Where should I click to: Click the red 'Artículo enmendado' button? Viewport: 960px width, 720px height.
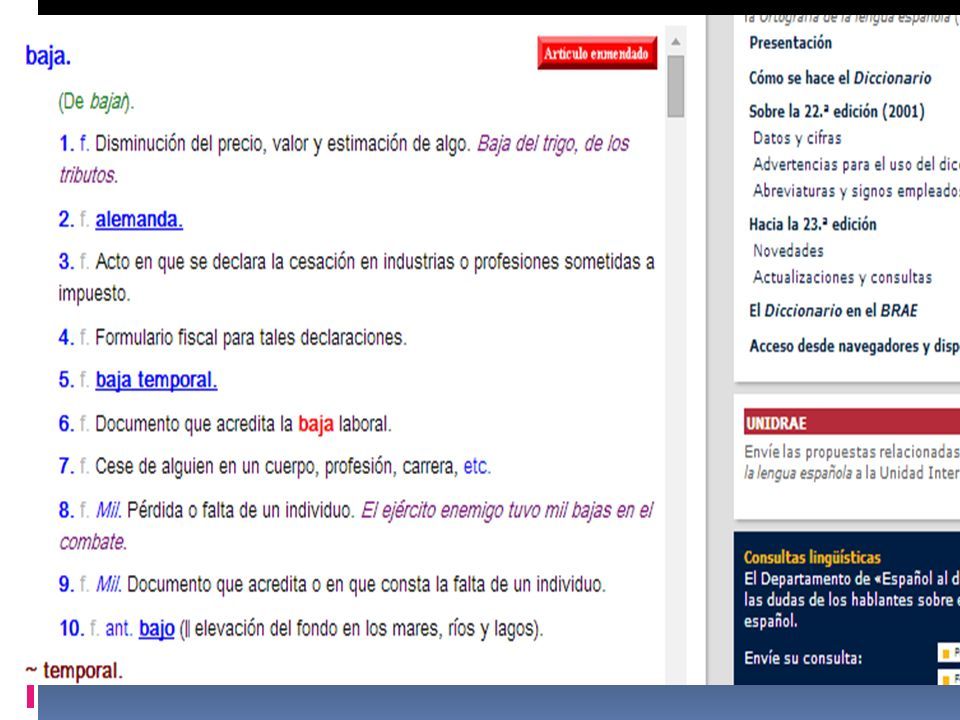coord(597,53)
